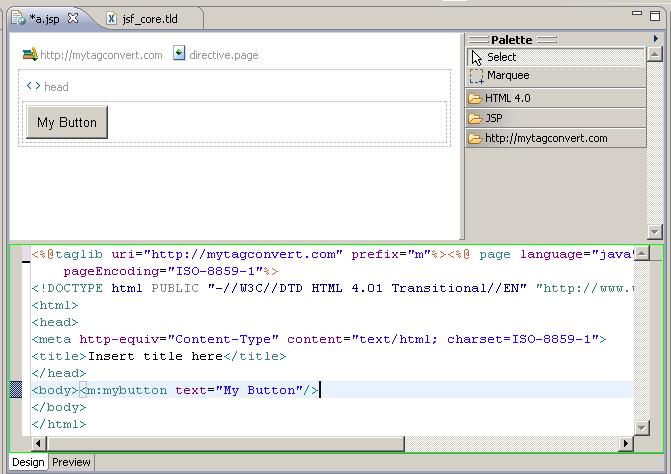Click the <meta http-equiv> source line

(319, 340)
